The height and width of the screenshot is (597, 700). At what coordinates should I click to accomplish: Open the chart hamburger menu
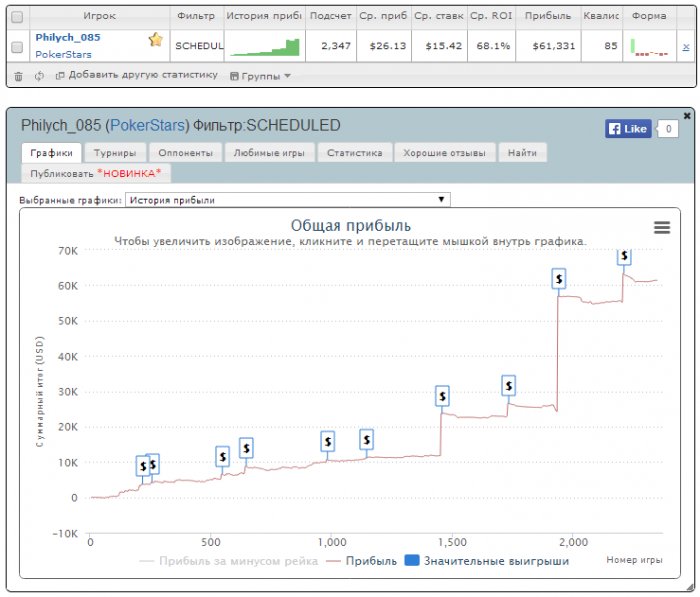[661, 228]
